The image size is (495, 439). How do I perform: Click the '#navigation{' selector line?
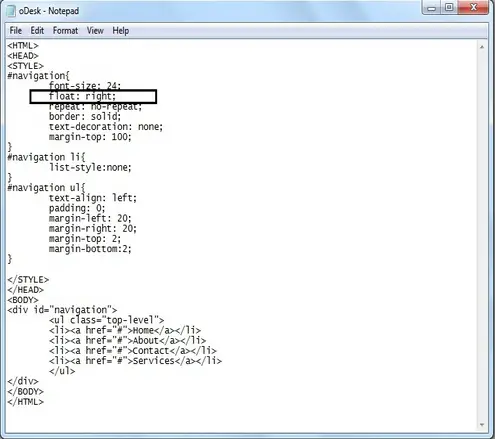point(38,76)
